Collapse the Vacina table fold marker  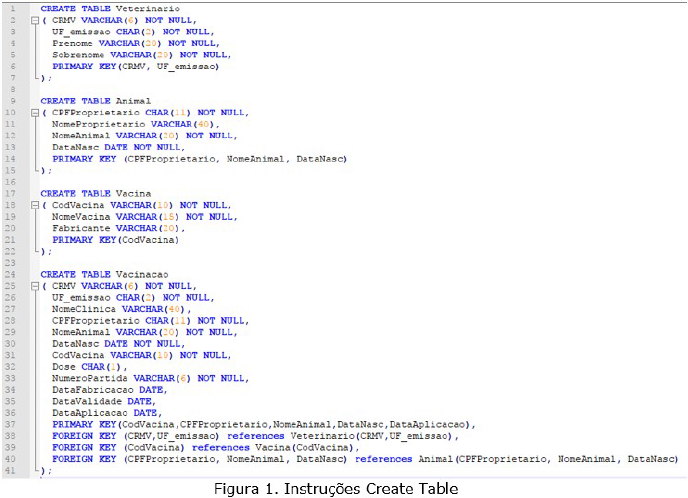click(35, 205)
